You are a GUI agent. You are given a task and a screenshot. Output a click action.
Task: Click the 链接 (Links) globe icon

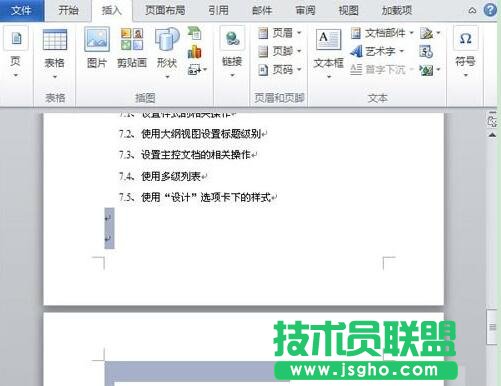point(232,39)
